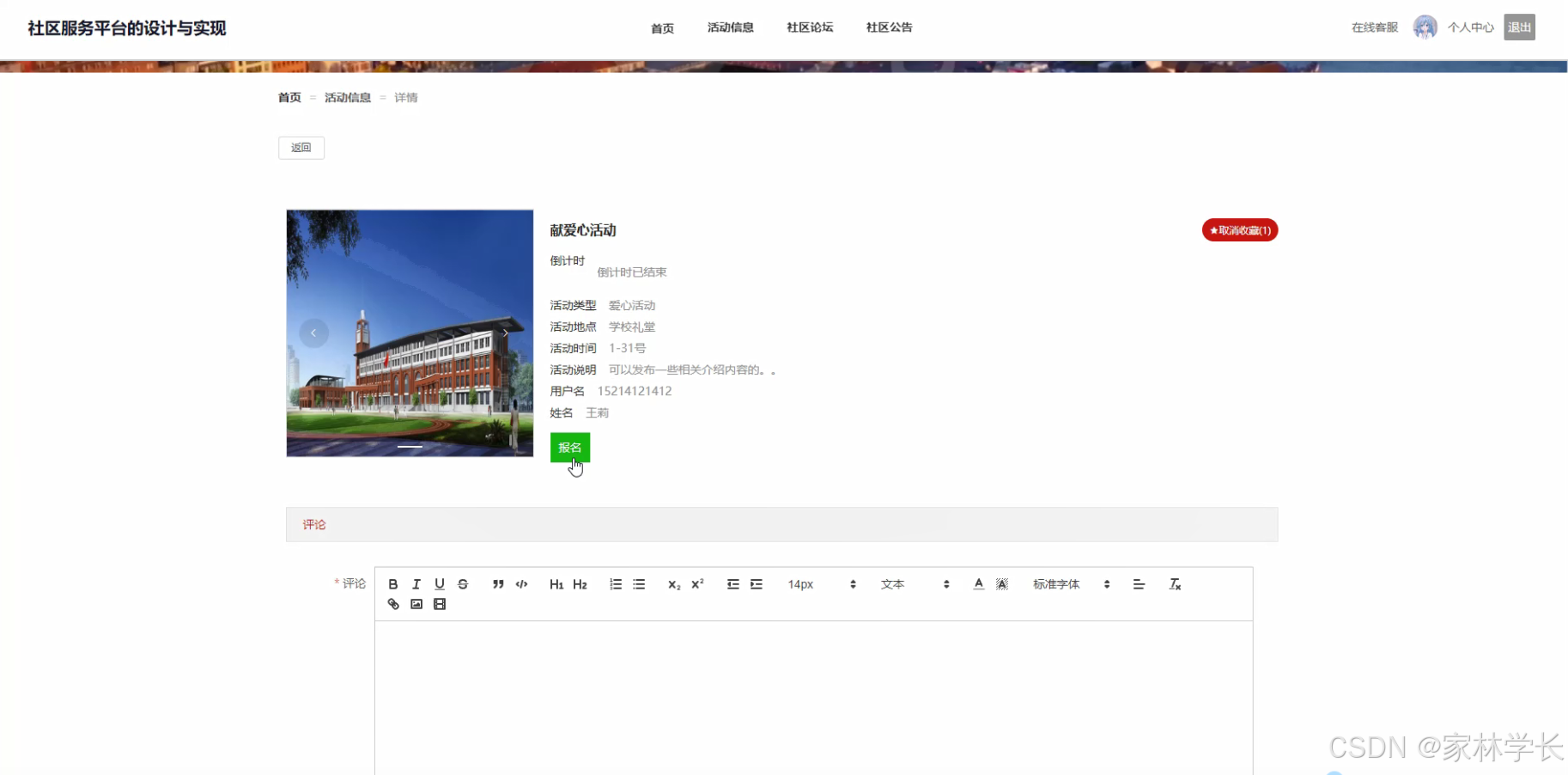Insert an image into the comment
This screenshot has width=1568, height=775.
pos(416,604)
